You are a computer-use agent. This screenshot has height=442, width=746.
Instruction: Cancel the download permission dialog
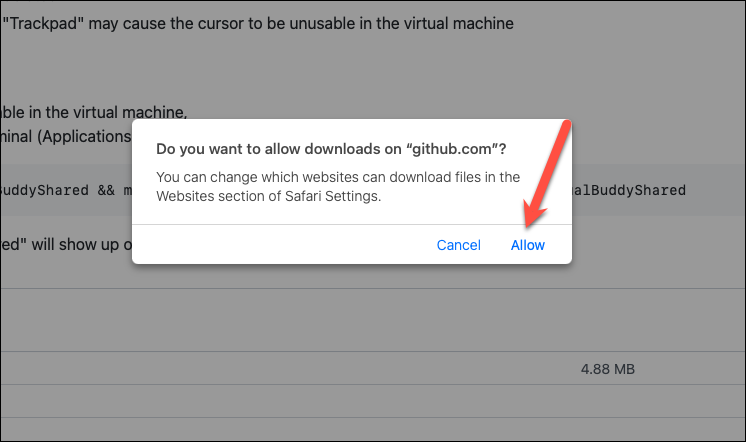[x=459, y=245]
